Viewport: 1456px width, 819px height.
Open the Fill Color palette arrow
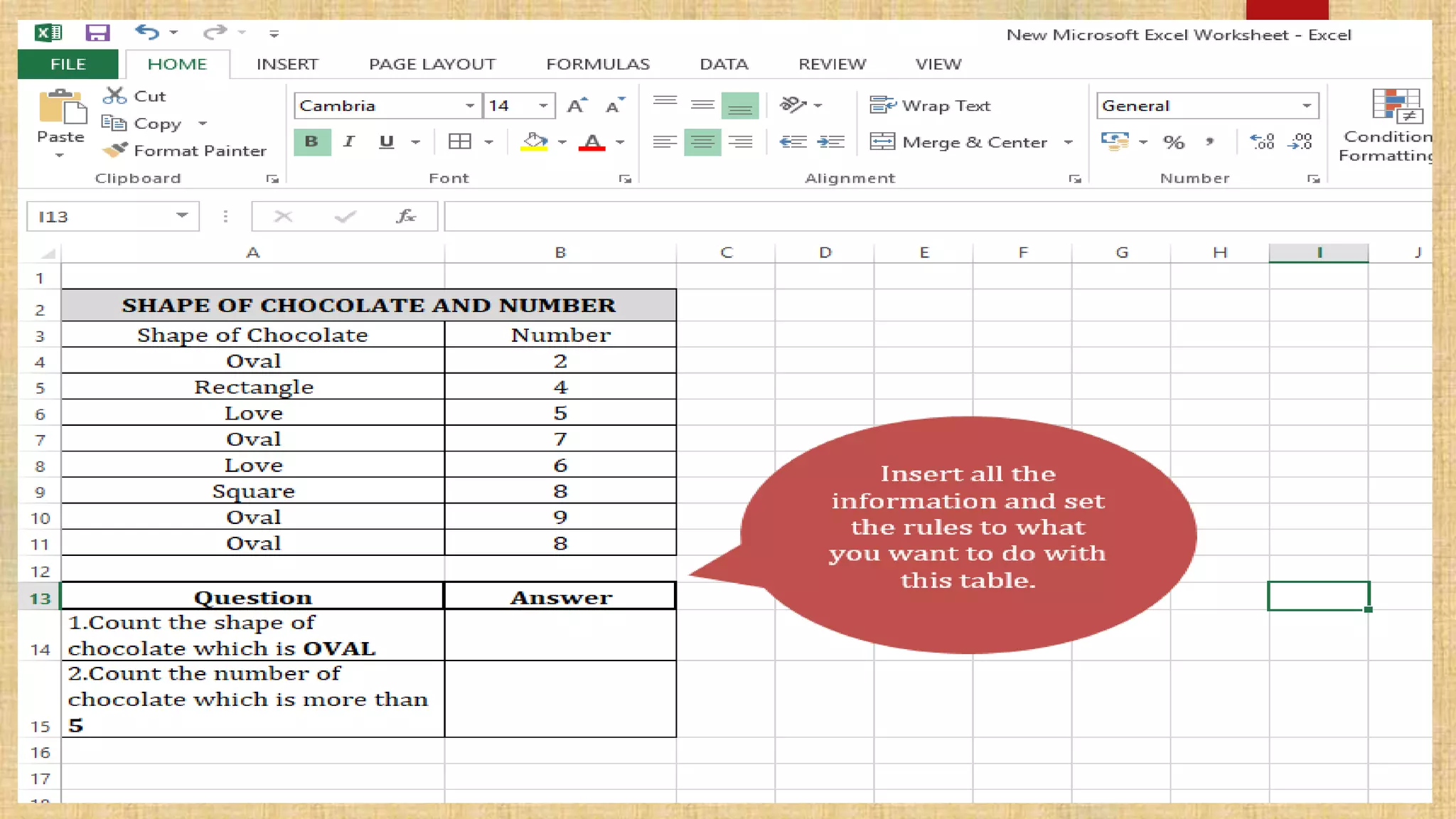point(562,142)
